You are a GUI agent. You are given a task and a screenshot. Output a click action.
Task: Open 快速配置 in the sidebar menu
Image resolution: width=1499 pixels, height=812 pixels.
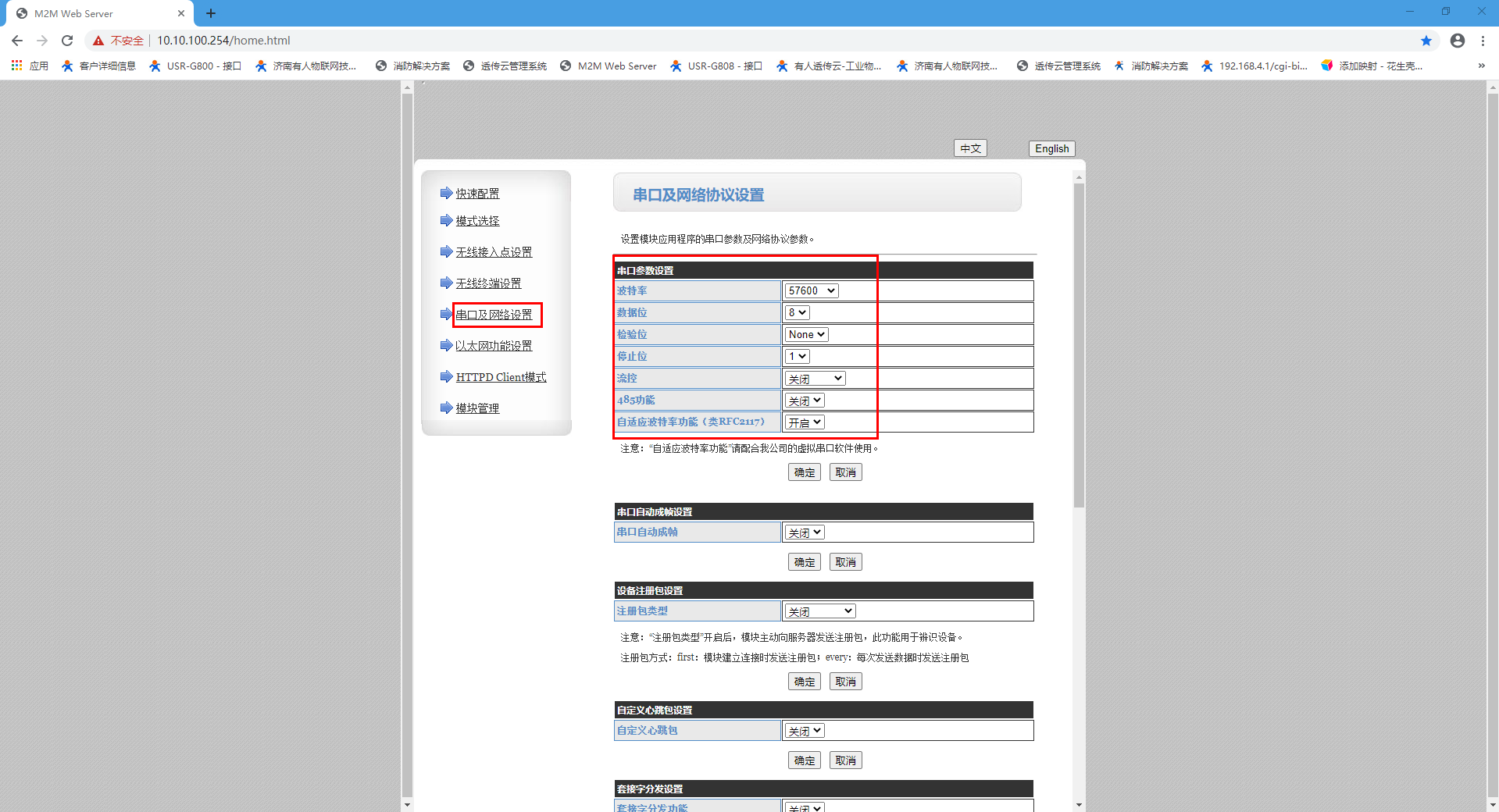[x=477, y=194]
